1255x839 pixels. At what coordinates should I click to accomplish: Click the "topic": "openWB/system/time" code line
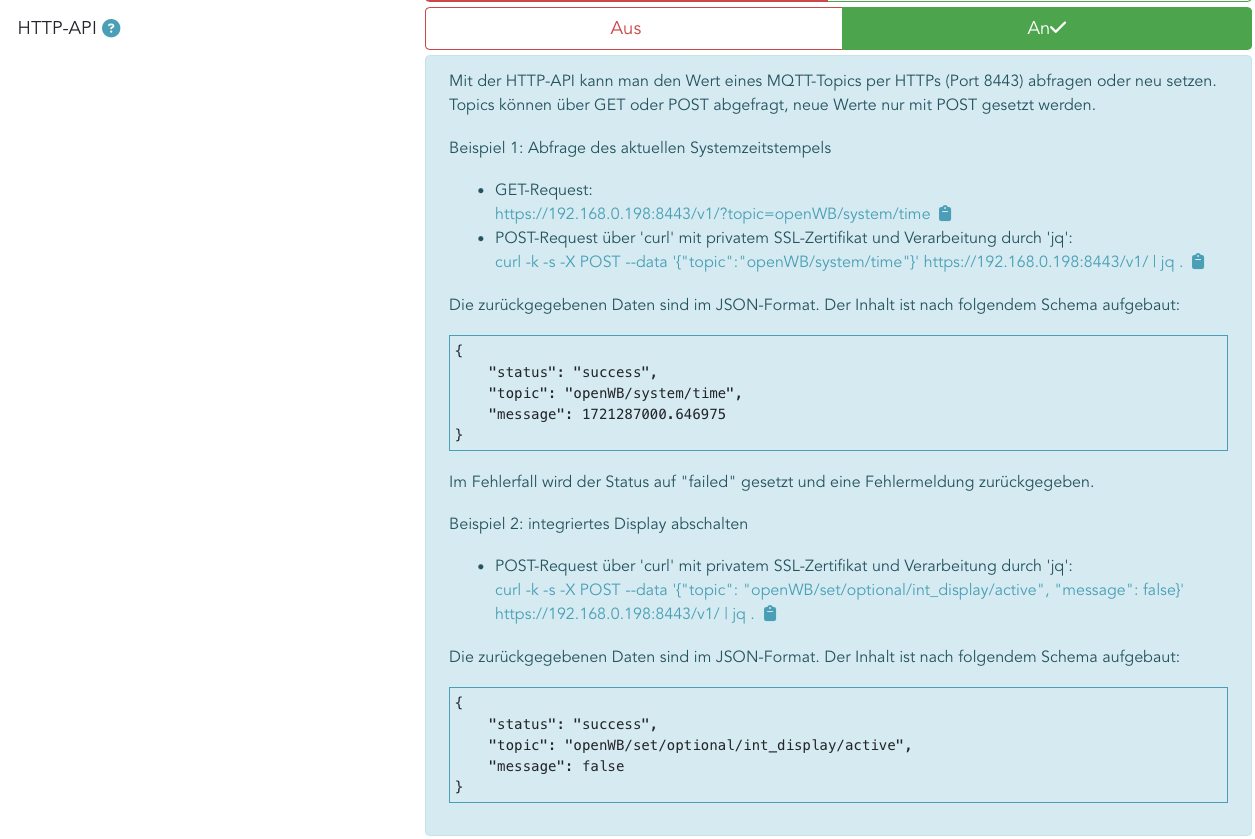point(614,393)
